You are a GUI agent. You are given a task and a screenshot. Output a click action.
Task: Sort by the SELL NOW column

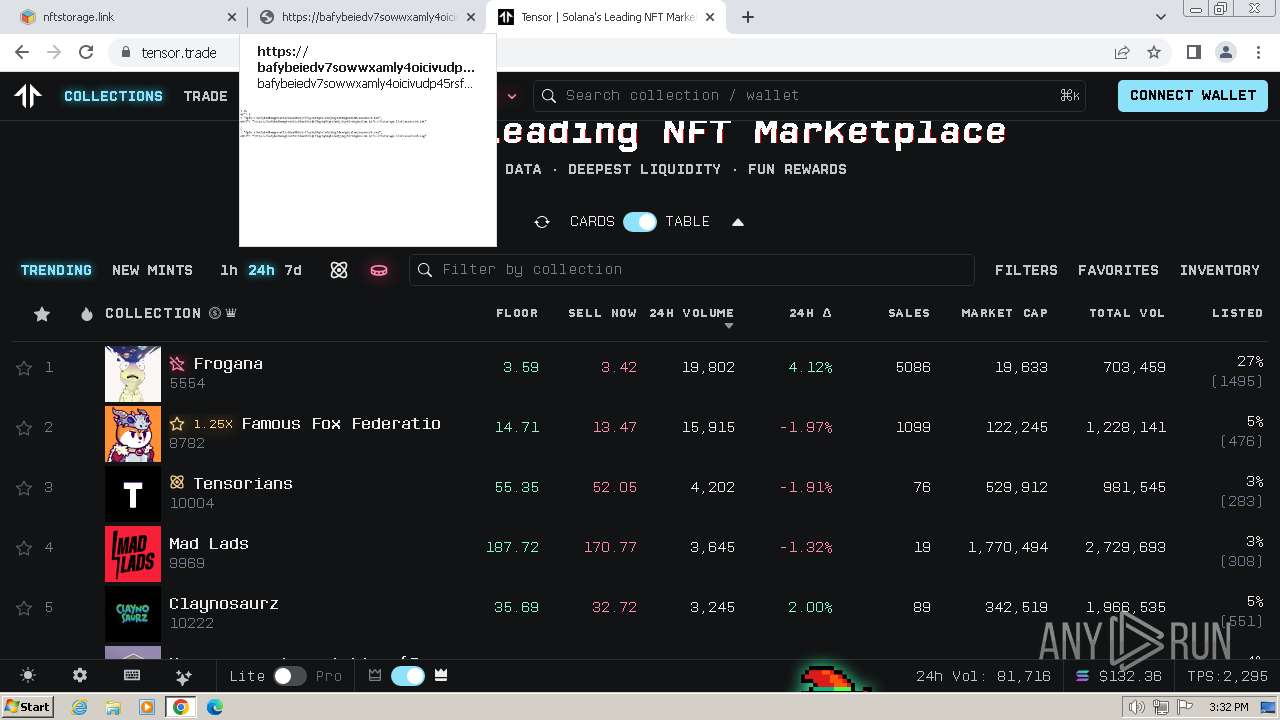[602, 313]
